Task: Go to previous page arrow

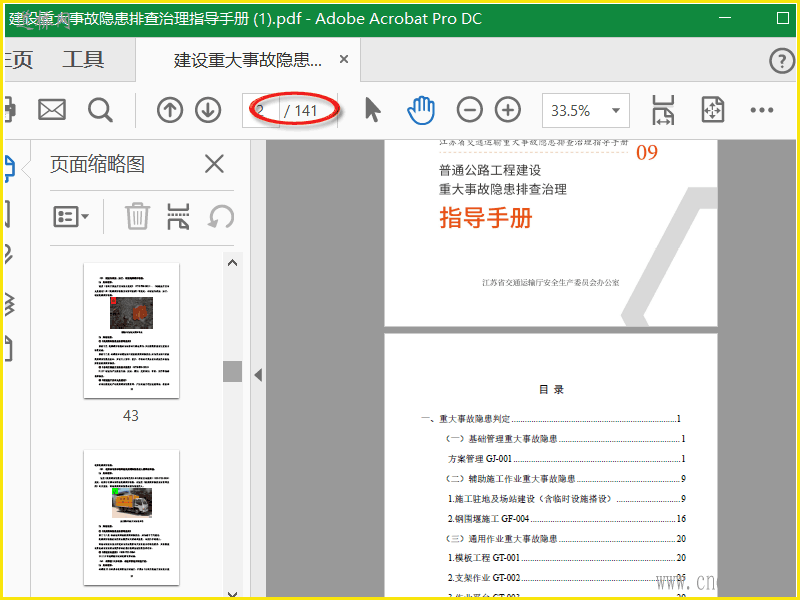Action: pyautogui.click(x=170, y=110)
